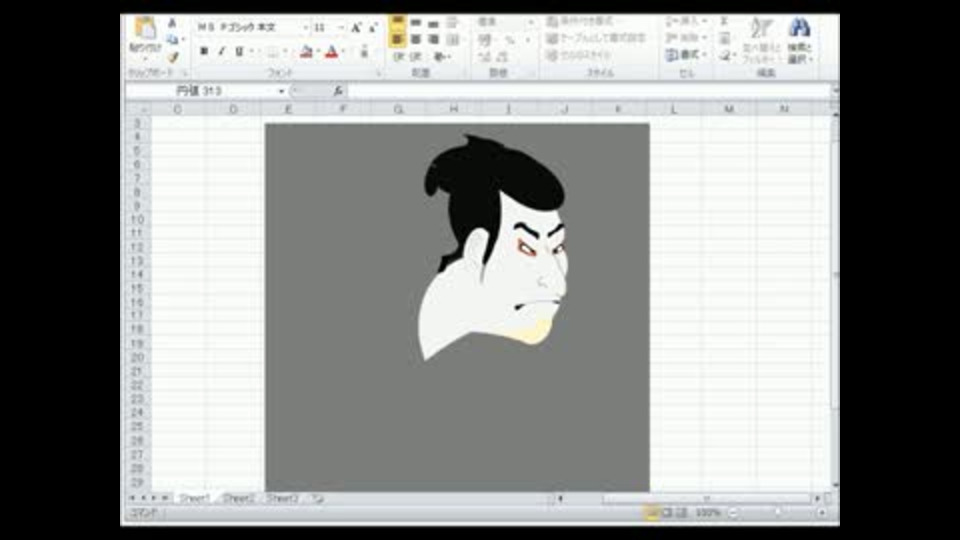Screen dimensions: 960x540
Task: Toggle center horizontal alignment
Action: [x=416, y=40]
